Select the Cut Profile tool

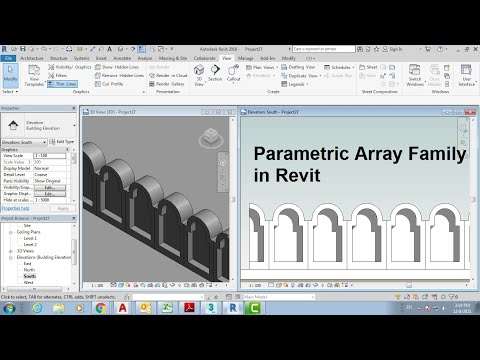(109, 84)
